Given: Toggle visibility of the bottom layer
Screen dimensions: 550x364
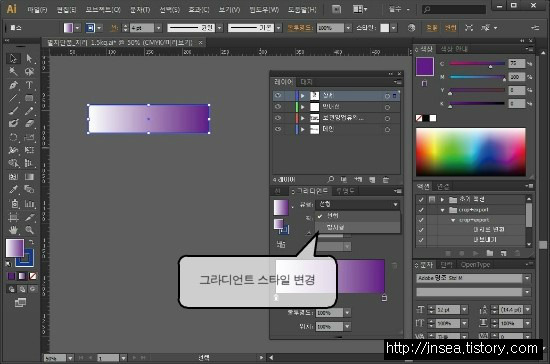Looking at the screenshot, I should tap(278, 129).
